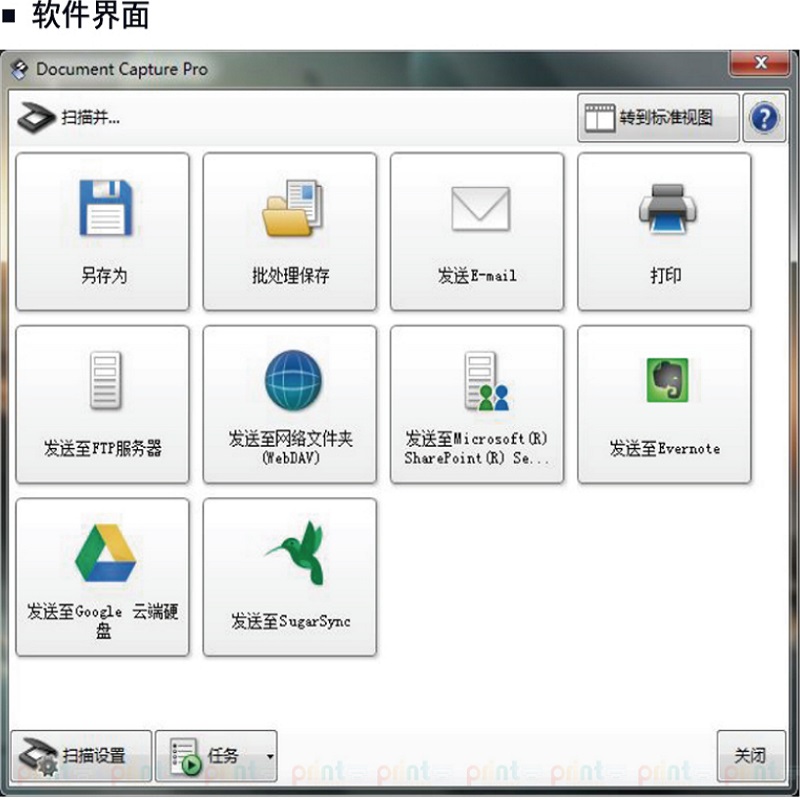
Task: Close the Document Capture Pro window
Action: pos(760,63)
